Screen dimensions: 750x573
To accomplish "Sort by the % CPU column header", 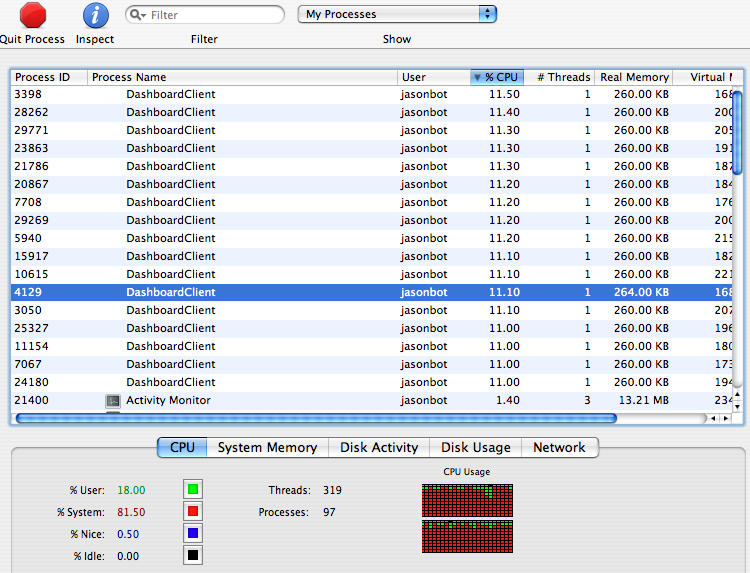I will pos(497,77).
